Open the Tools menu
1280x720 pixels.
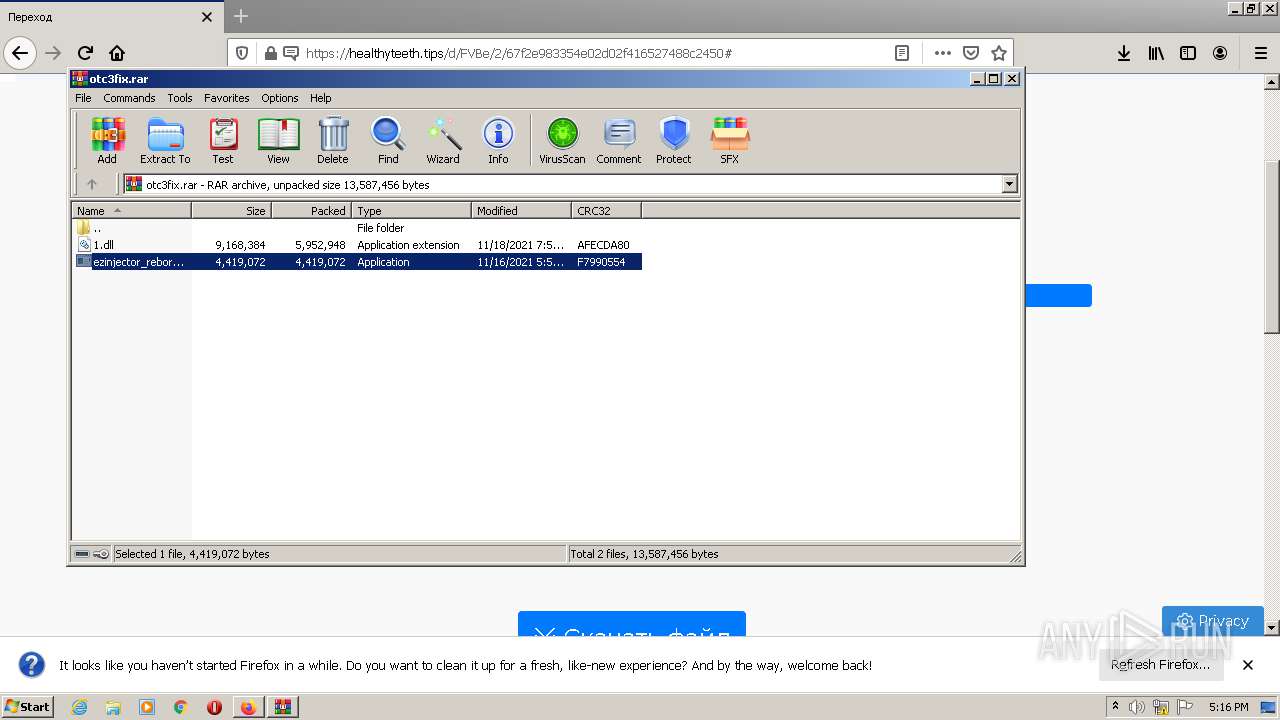coord(180,98)
